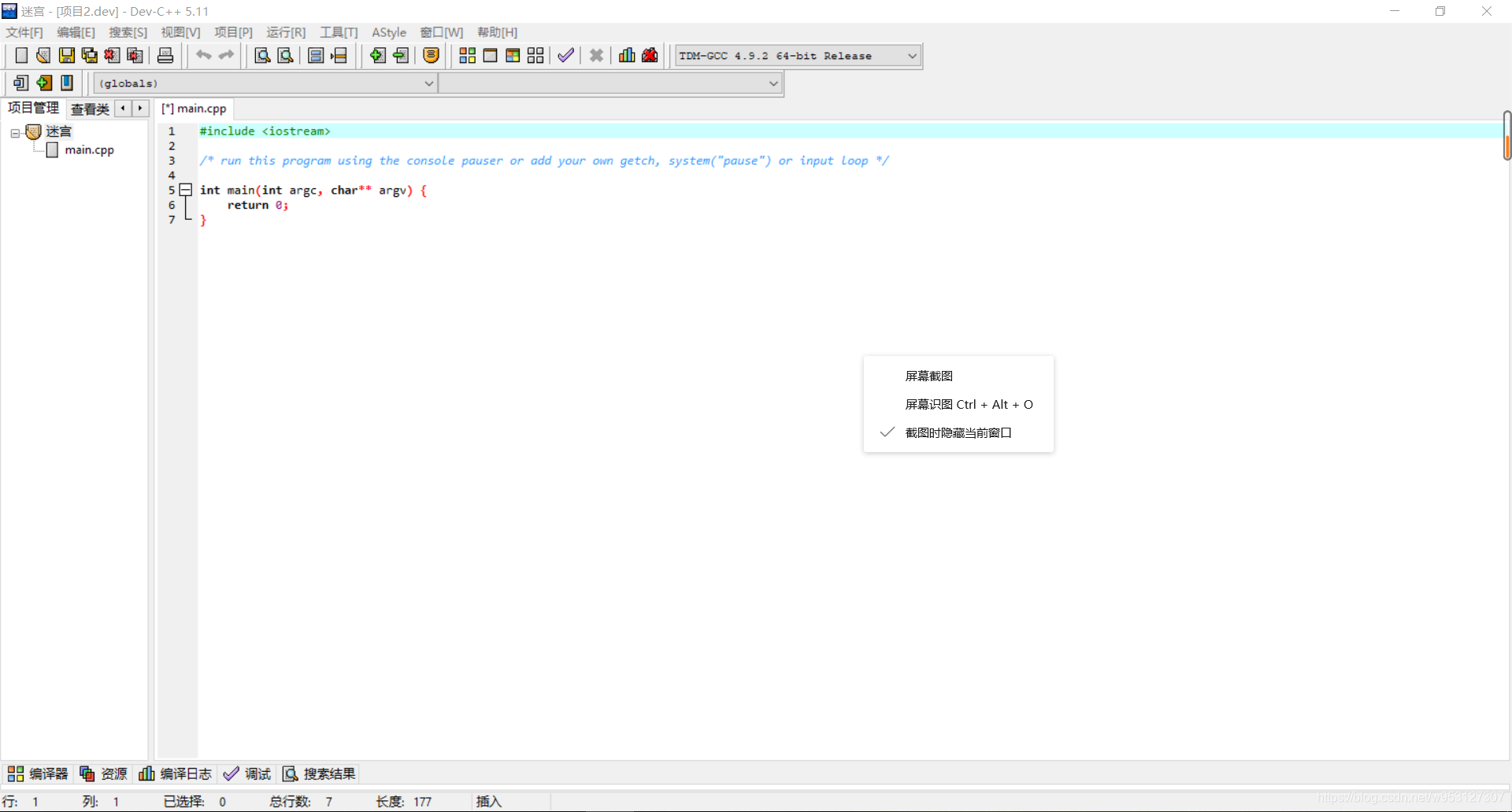Open the 搜索结果 bottom panel tab
Screen dimensions: 1512x812
point(319,774)
